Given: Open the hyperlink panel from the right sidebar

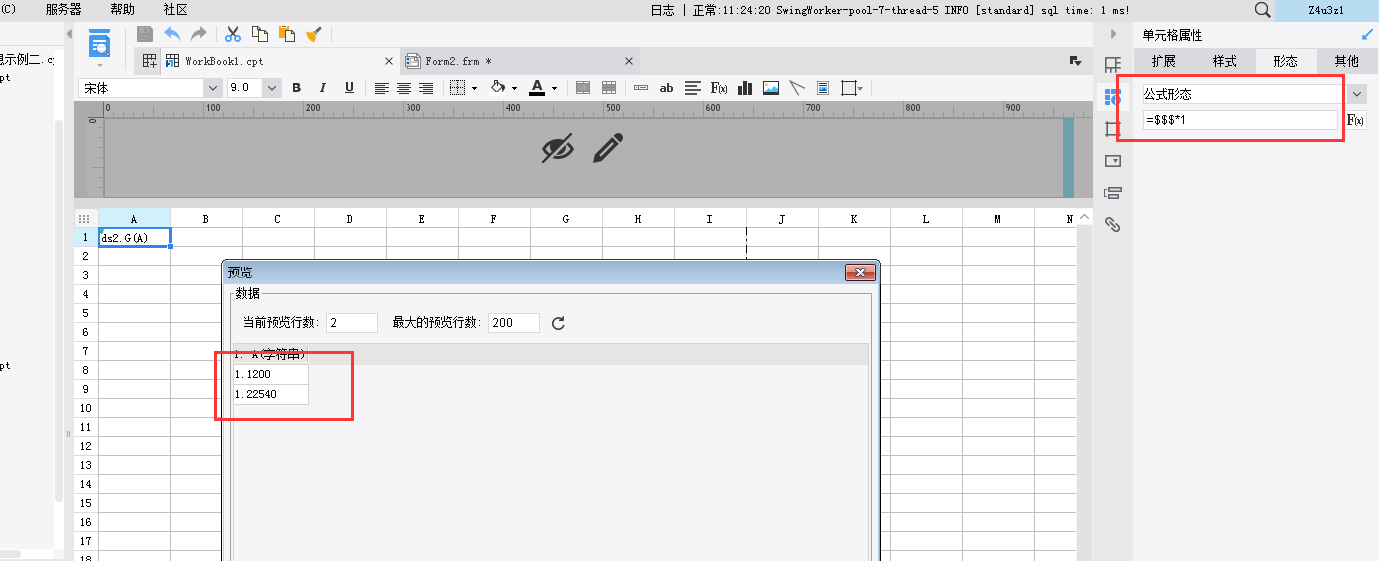Looking at the screenshot, I should pyautogui.click(x=1112, y=224).
